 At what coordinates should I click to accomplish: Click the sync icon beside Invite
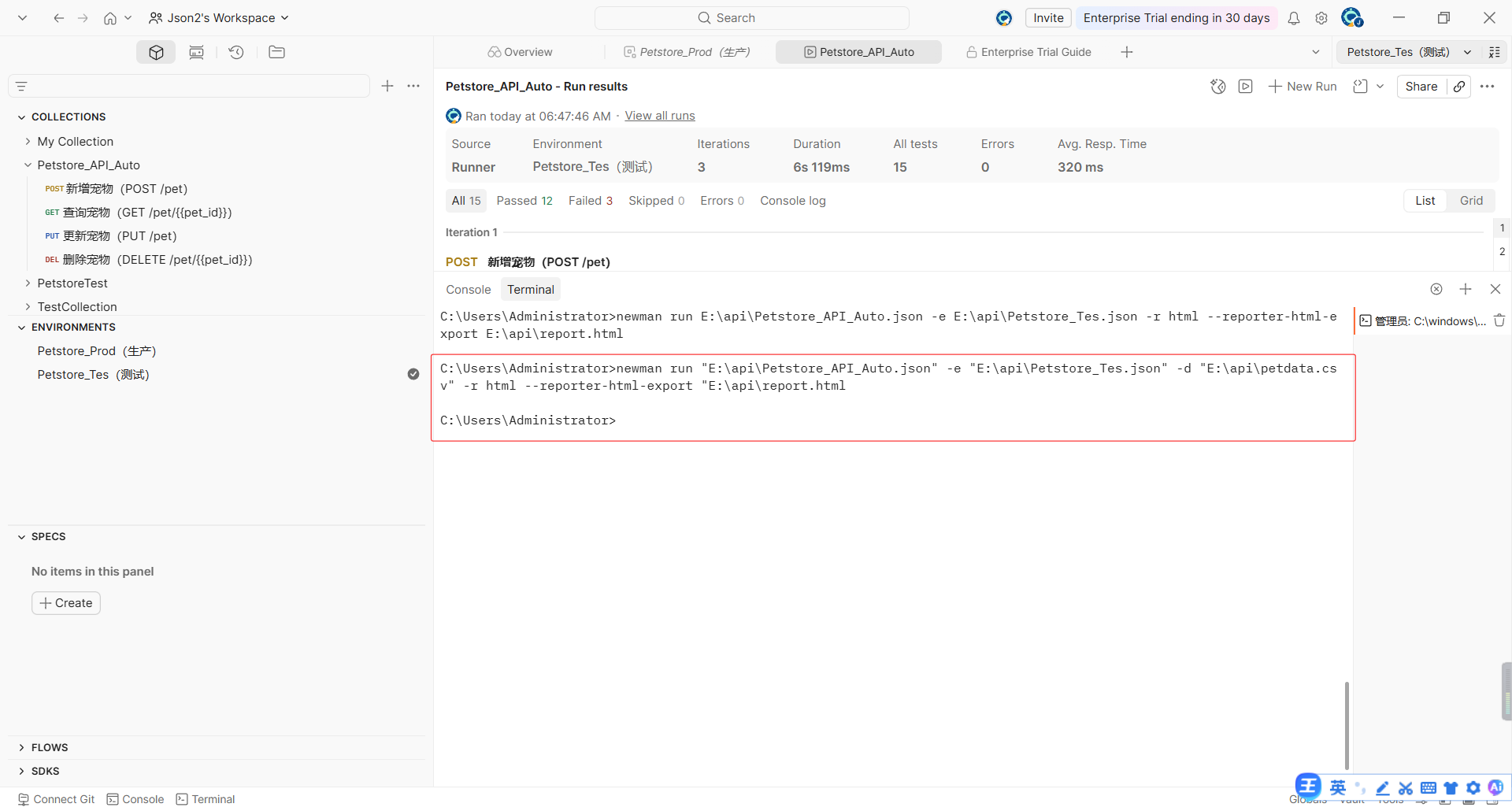1004,18
